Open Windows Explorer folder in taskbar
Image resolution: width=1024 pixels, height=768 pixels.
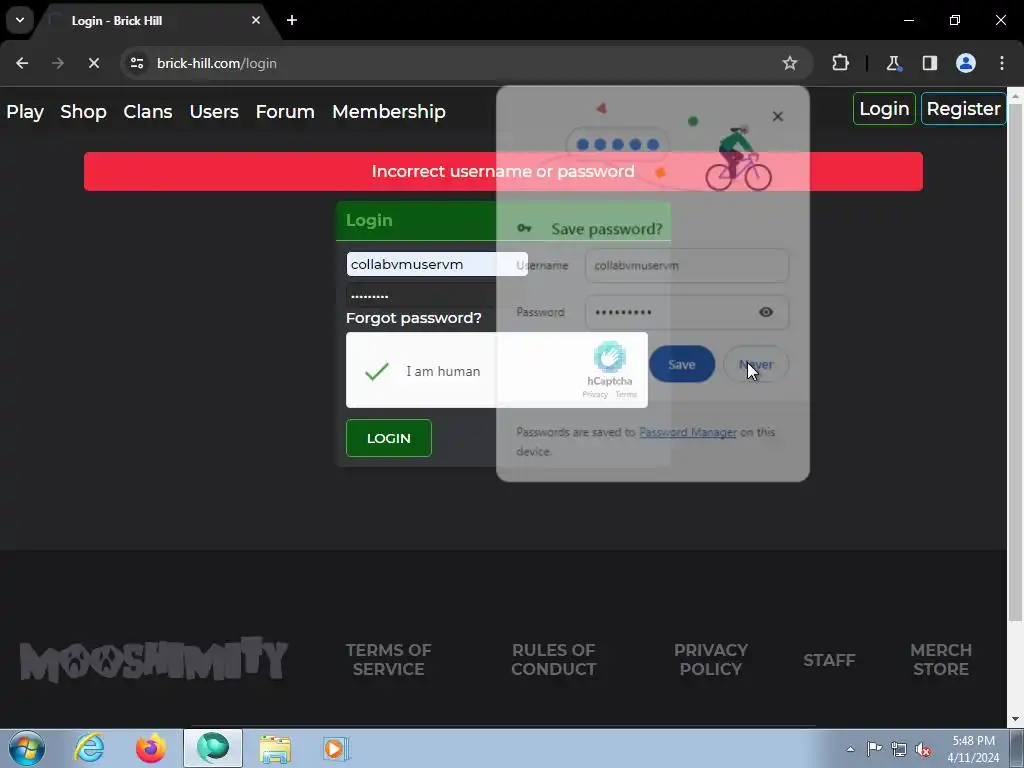coord(275,748)
